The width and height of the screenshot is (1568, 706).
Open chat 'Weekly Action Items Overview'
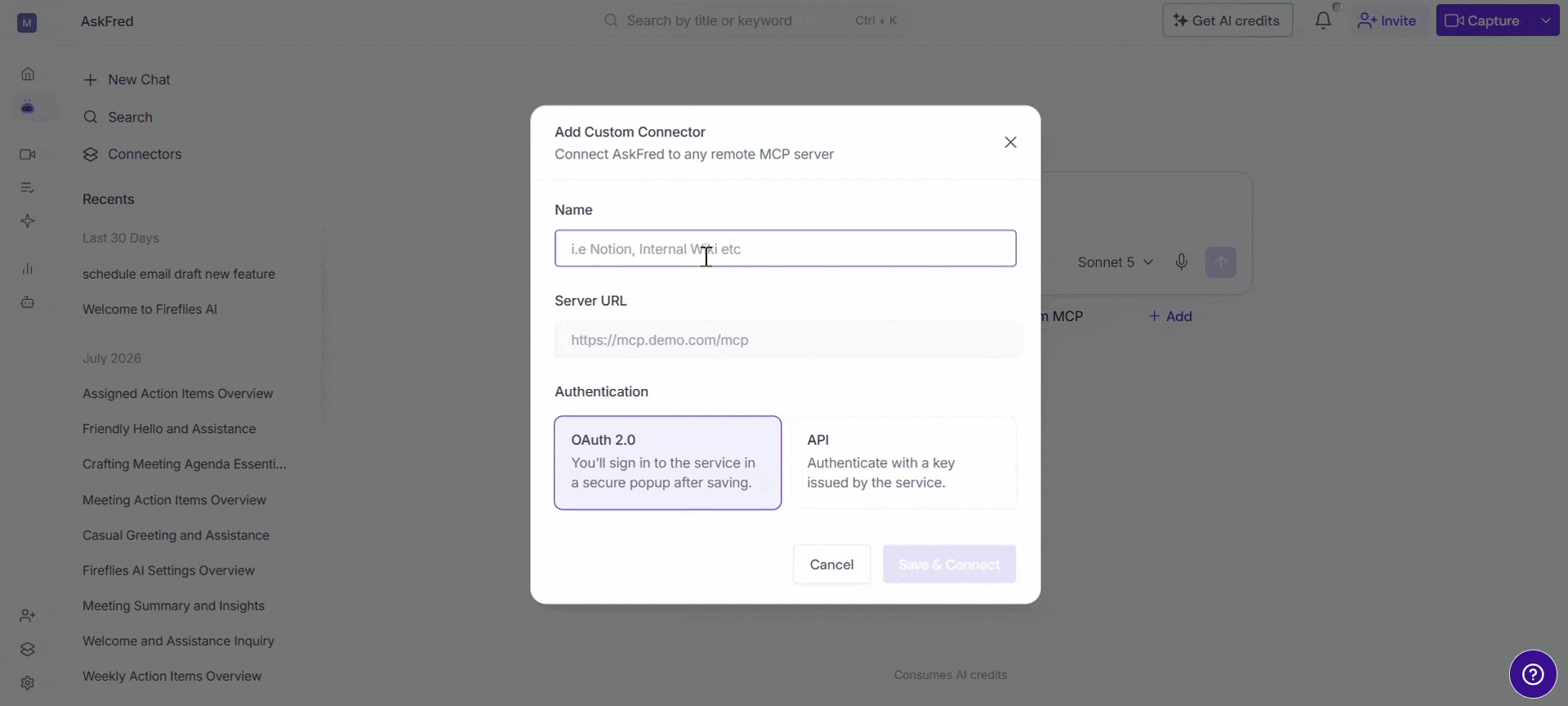171,676
